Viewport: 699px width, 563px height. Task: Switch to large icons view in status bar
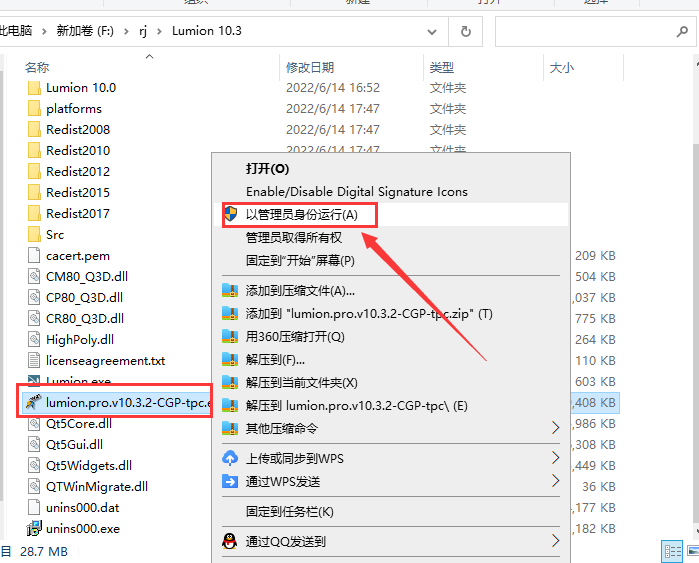(691, 551)
